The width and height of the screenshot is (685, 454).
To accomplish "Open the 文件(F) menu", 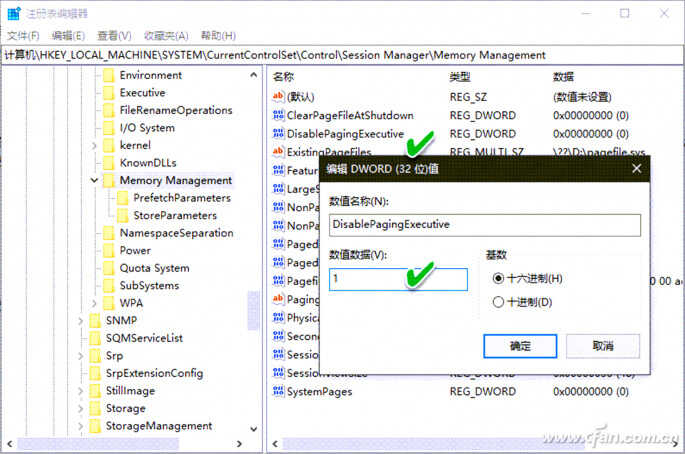I will [22, 35].
